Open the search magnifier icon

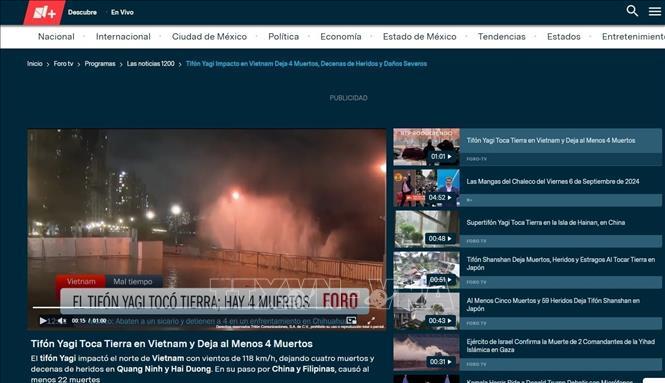pos(632,11)
